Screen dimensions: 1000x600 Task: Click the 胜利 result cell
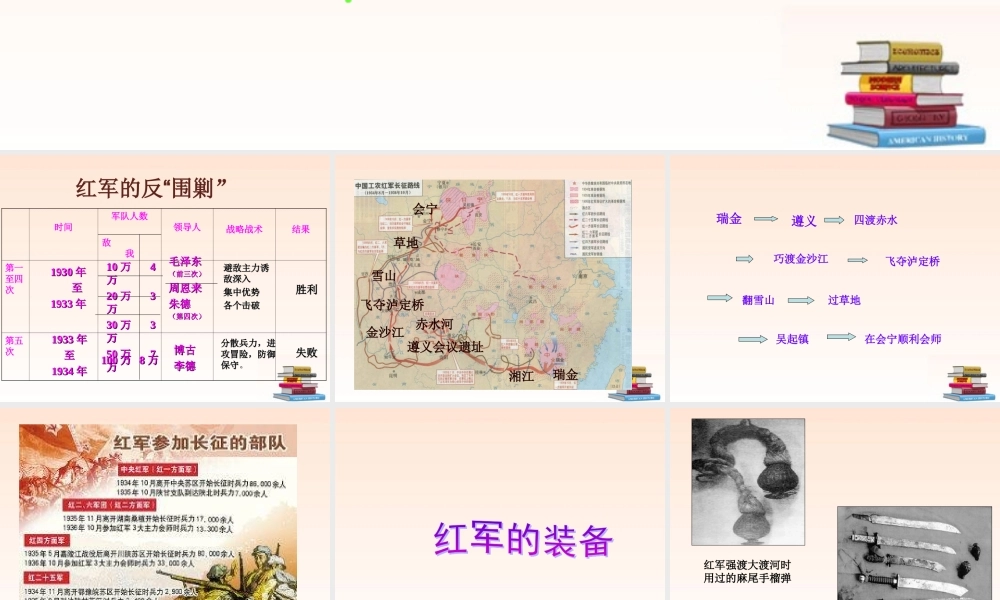(306, 289)
